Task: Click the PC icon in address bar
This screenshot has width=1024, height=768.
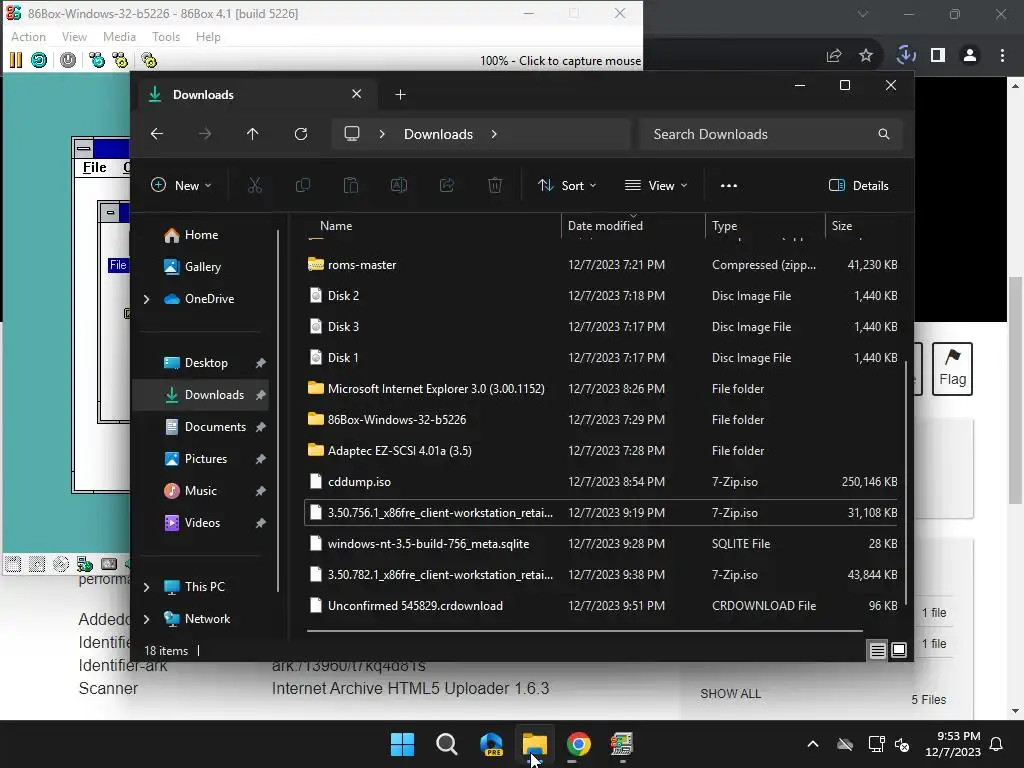Action: coord(352,134)
